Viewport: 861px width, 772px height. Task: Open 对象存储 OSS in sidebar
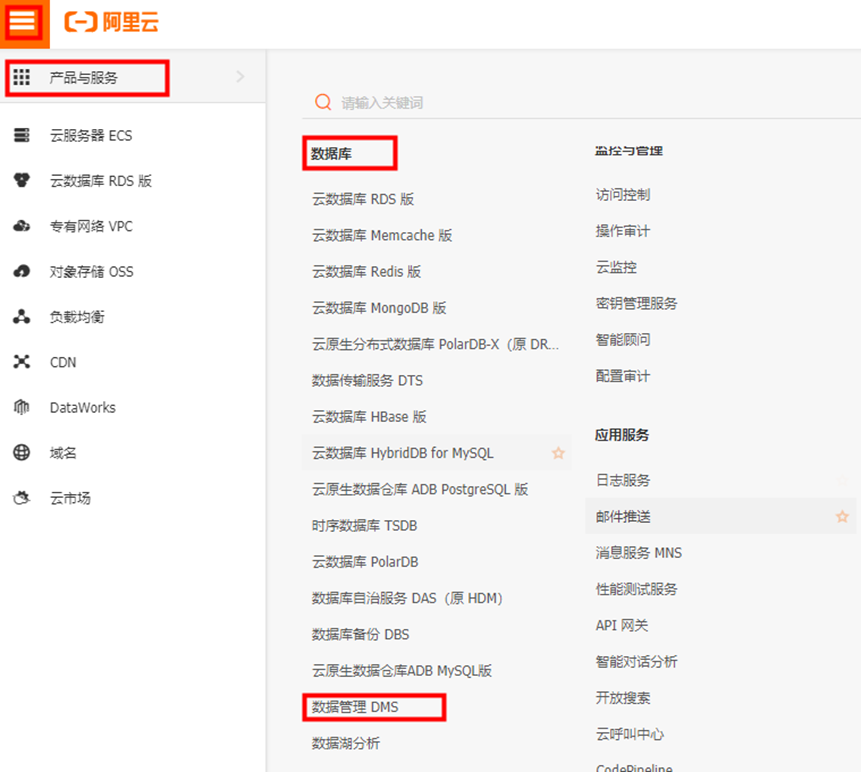[92, 272]
